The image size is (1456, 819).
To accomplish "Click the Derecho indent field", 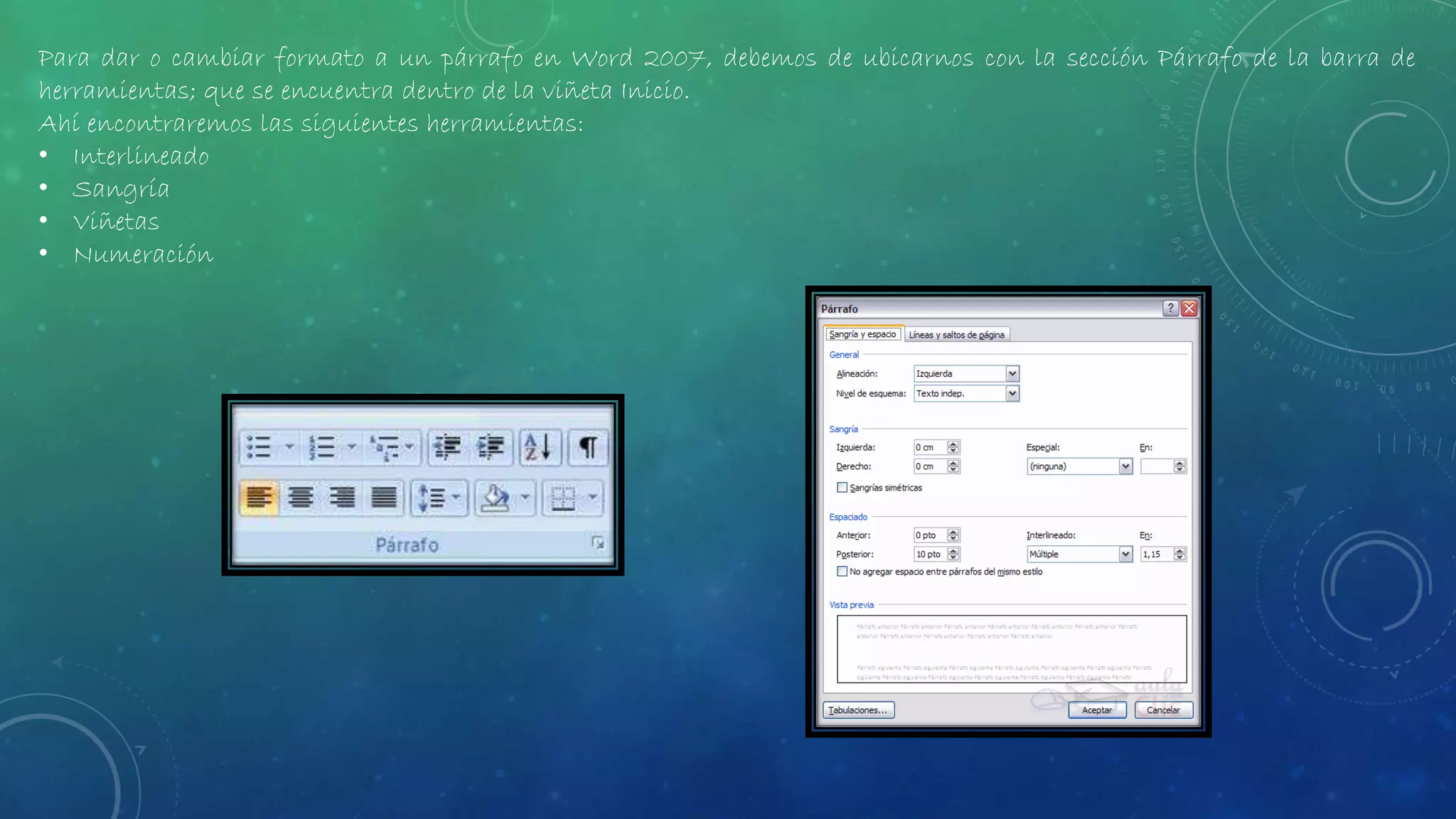I will click(931, 466).
